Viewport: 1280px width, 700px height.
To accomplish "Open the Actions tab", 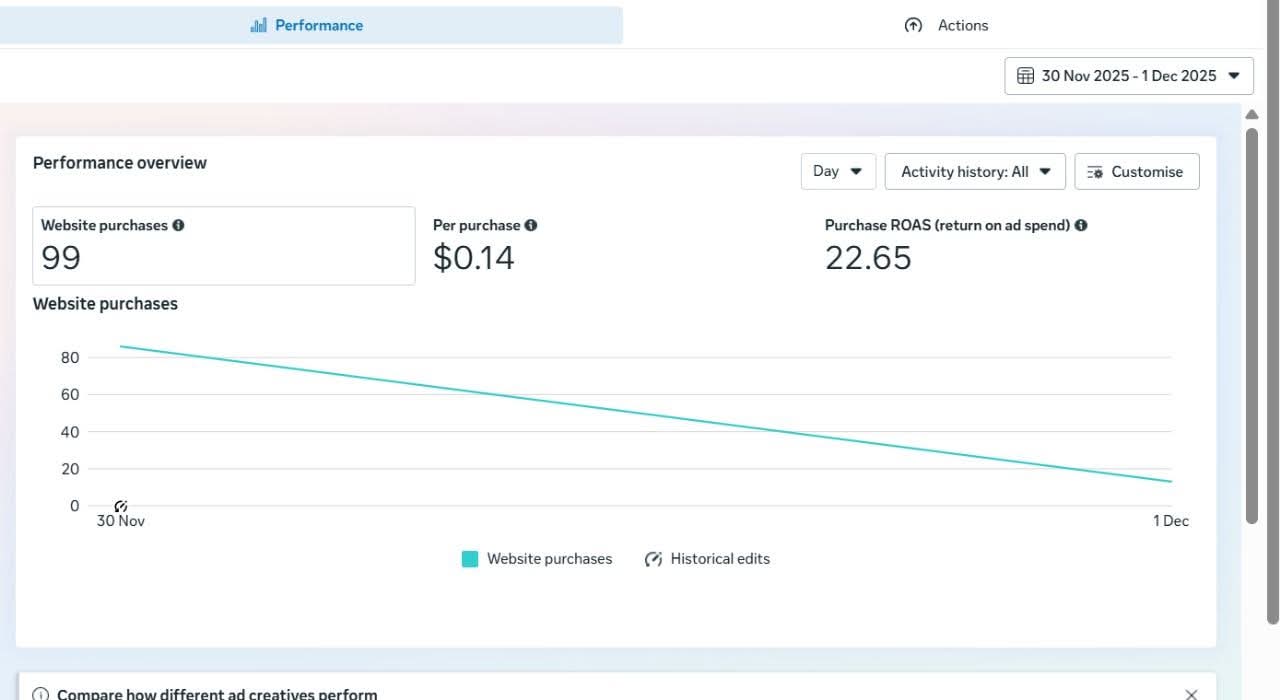I will point(945,25).
